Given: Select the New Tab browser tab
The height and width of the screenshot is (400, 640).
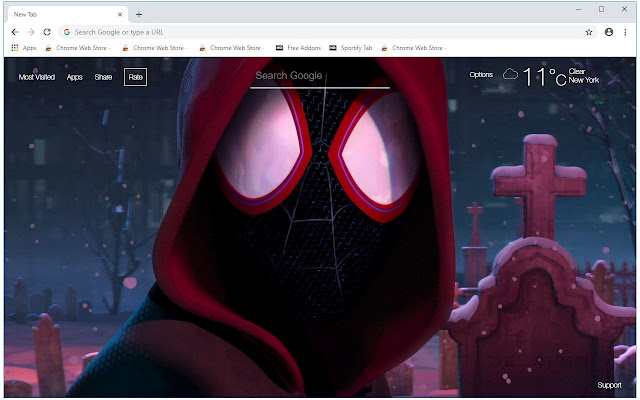Looking at the screenshot, I should pos(67,14).
